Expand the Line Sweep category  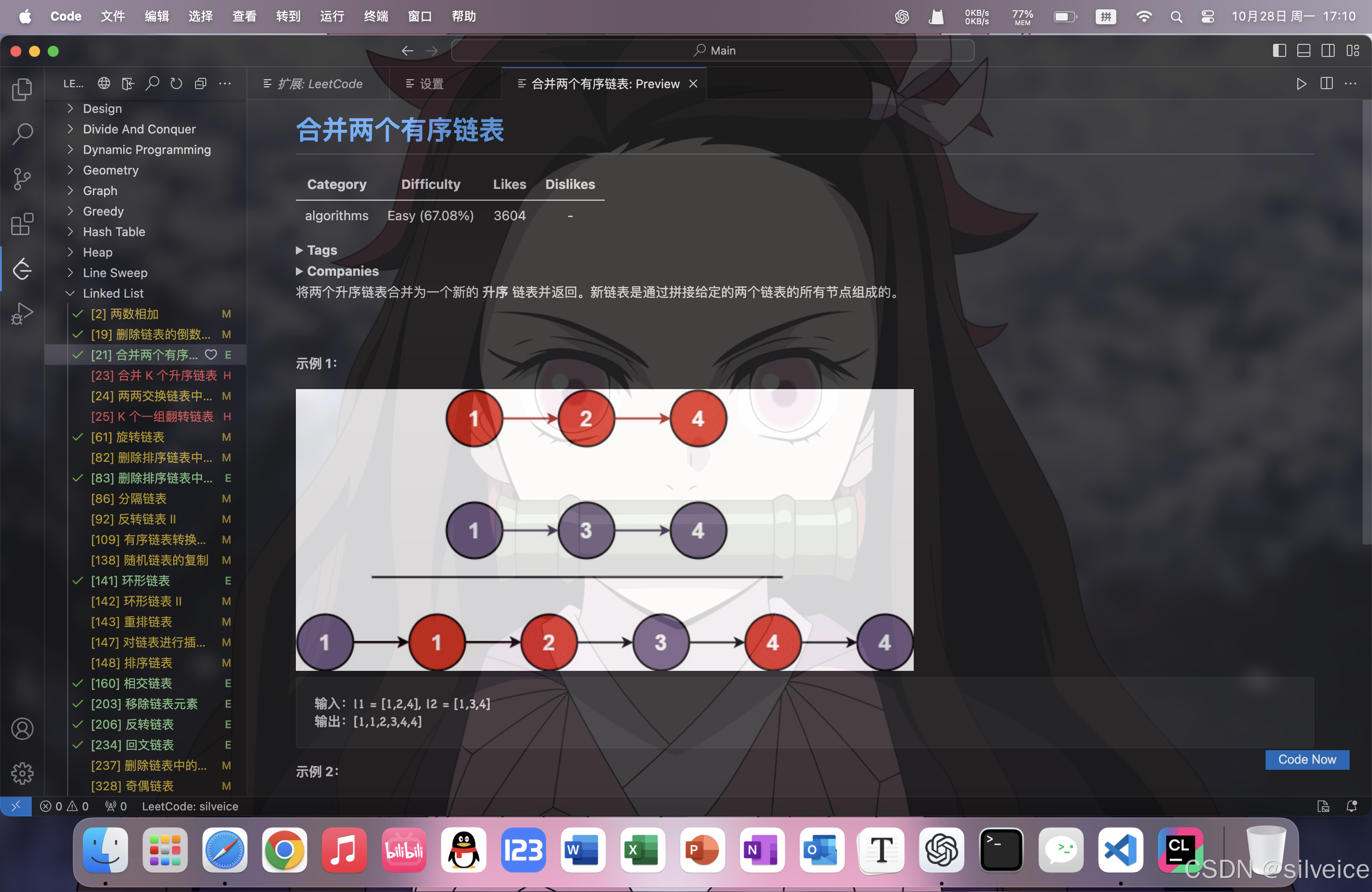(70, 272)
